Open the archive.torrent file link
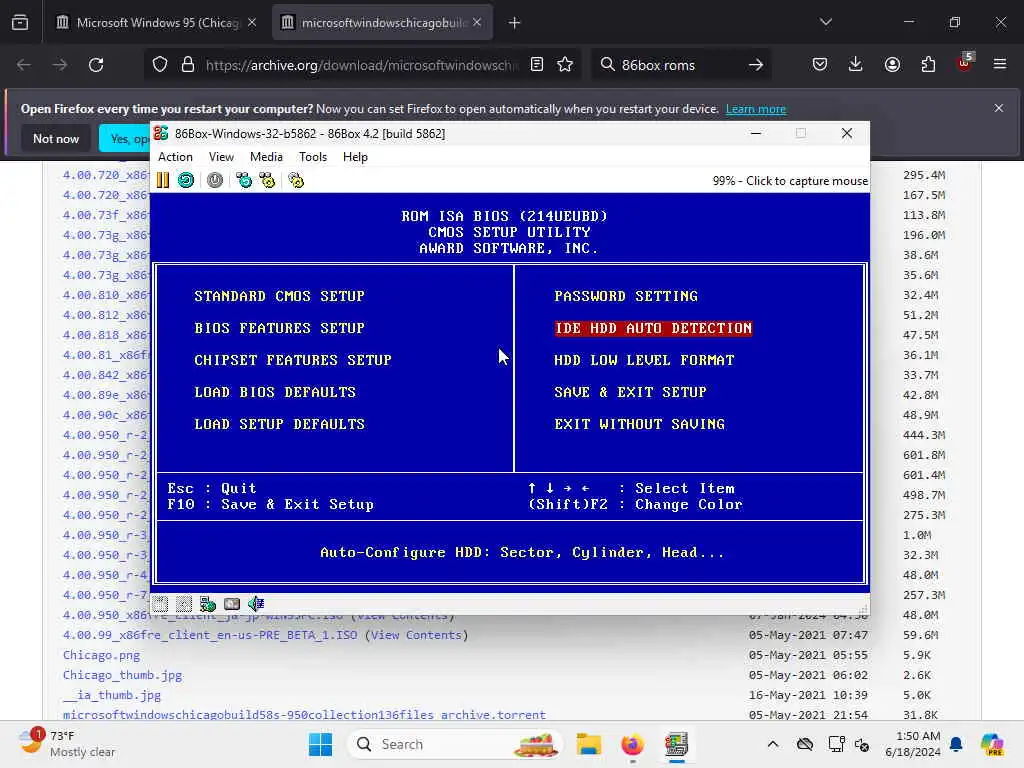The image size is (1024, 768). [304, 714]
